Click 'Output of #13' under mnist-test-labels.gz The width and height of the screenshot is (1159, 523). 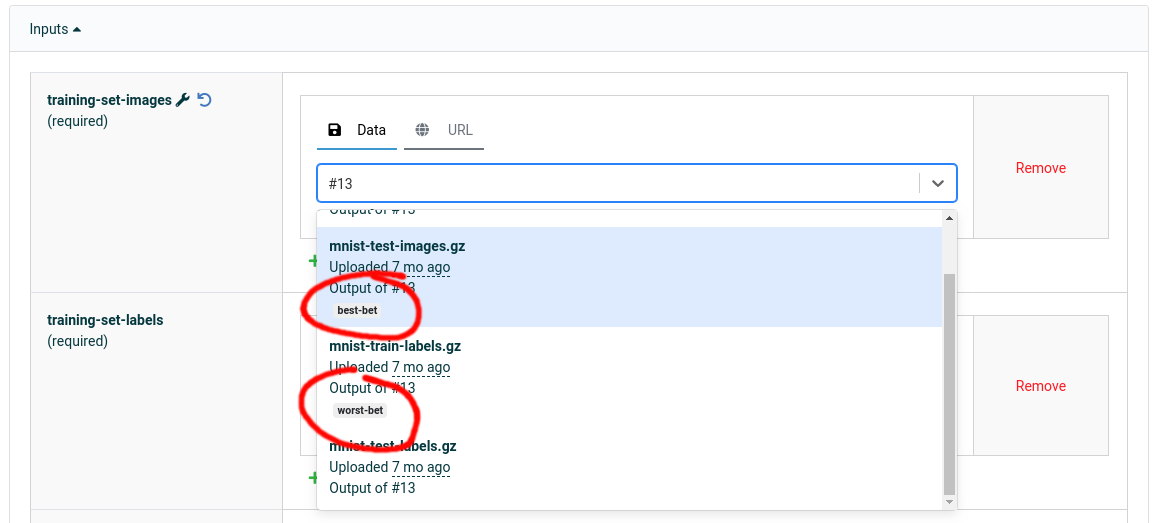[x=372, y=488]
